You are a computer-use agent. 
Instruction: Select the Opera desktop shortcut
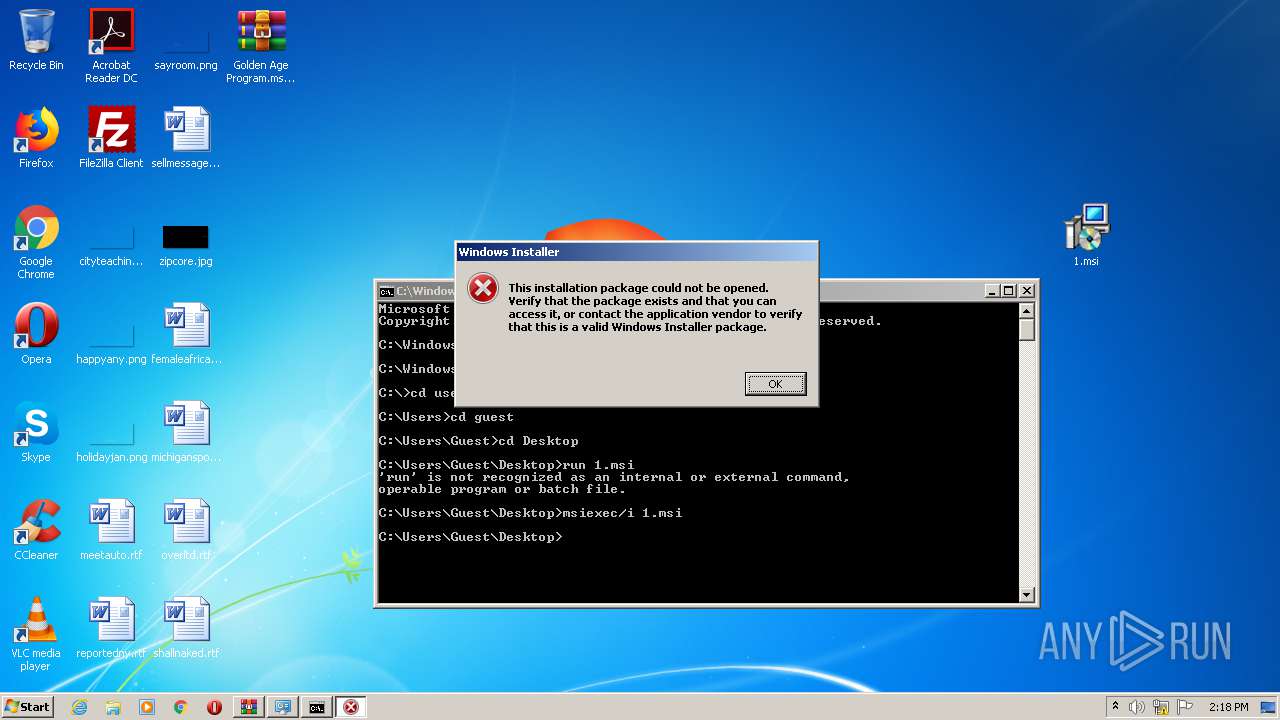pos(36,334)
